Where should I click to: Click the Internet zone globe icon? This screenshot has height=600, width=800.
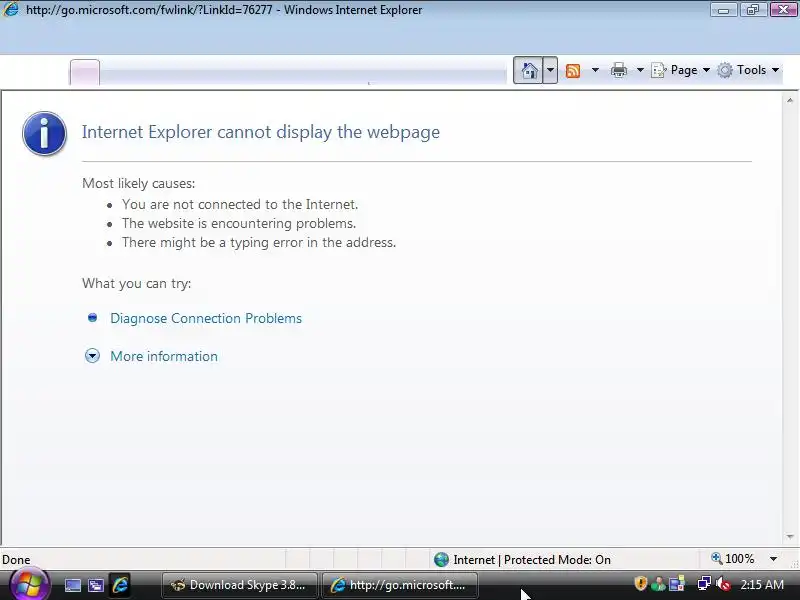coord(441,560)
